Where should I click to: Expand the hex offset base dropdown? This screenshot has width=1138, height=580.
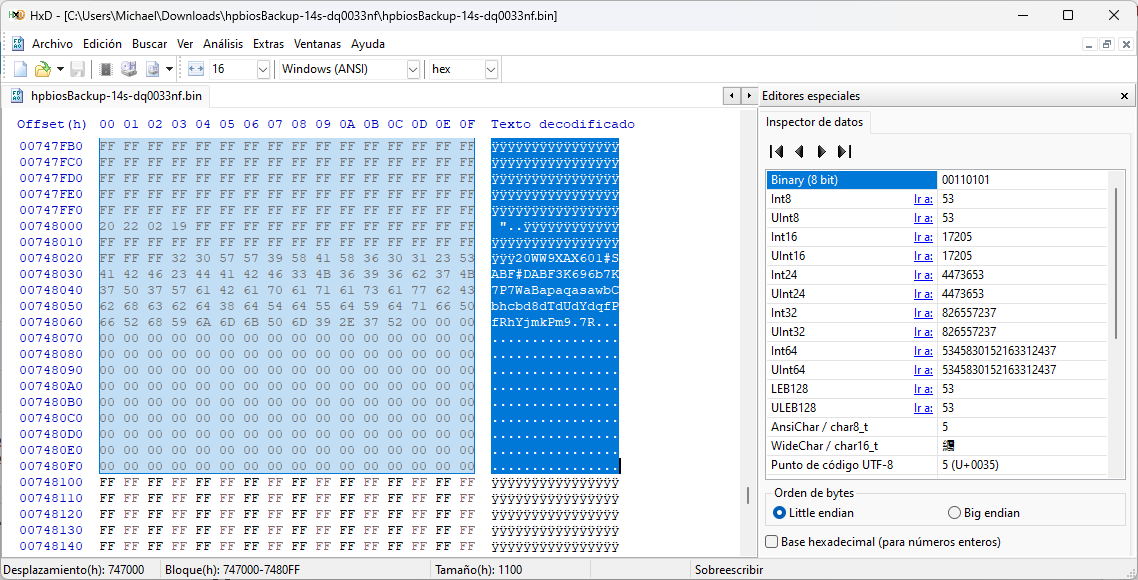(x=491, y=69)
